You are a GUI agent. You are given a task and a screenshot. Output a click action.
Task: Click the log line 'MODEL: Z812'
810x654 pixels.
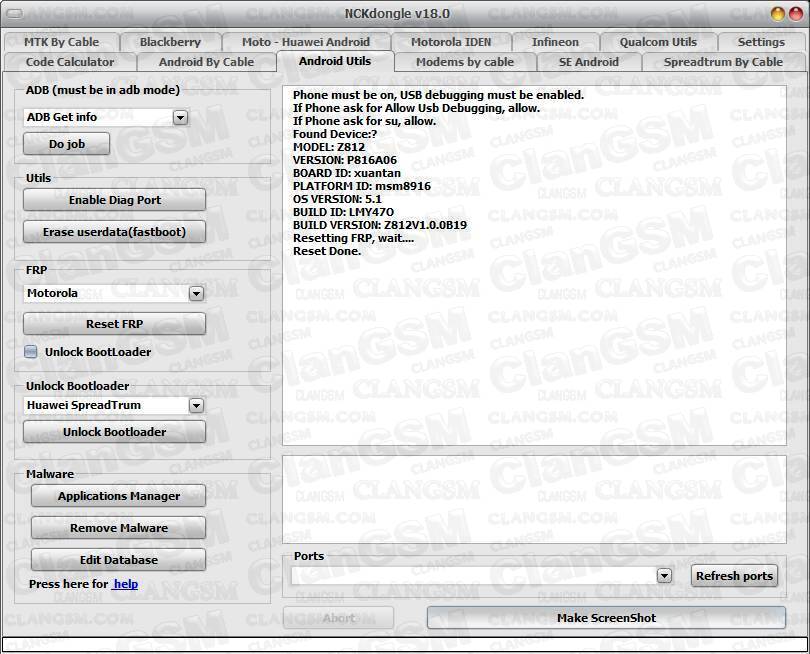(x=329, y=147)
